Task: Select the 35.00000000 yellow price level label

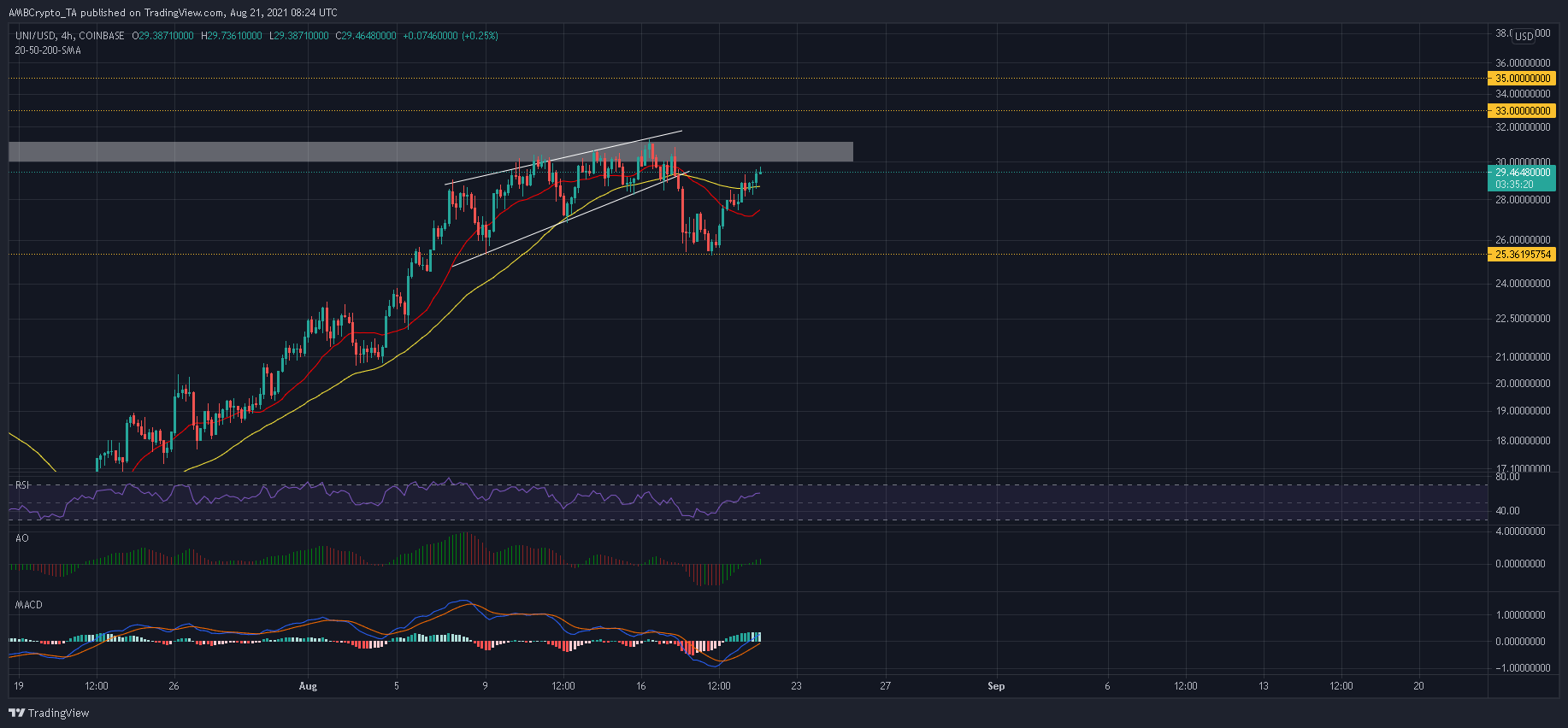Action: click(x=1522, y=79)
